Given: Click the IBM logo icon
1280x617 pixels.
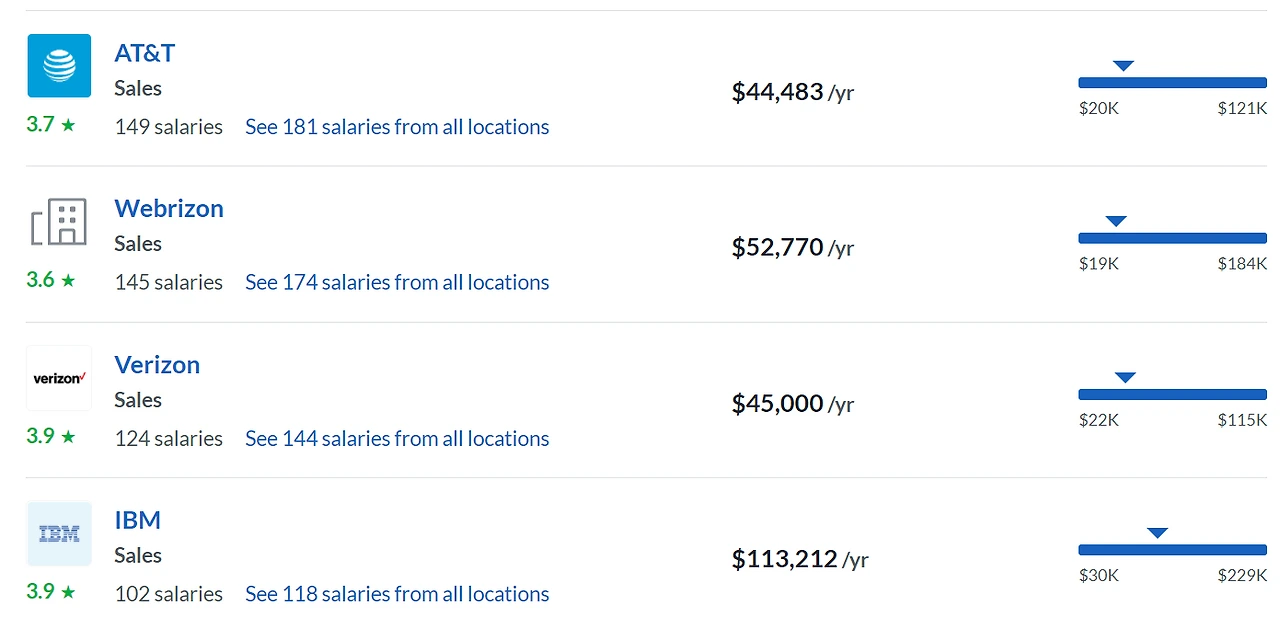Looking at the screenshot, I should (x=59, y=534).
